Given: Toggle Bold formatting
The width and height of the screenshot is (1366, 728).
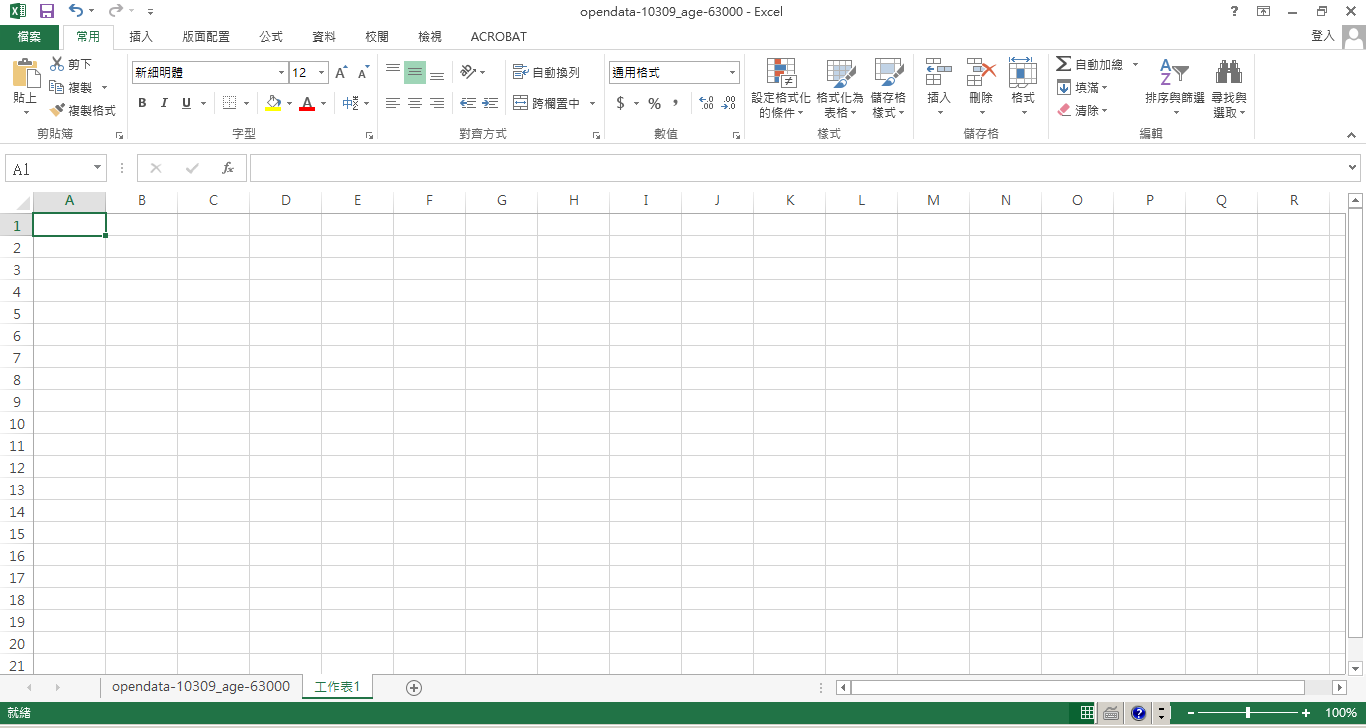Looking at the screenshot, I should coord(142,103).
